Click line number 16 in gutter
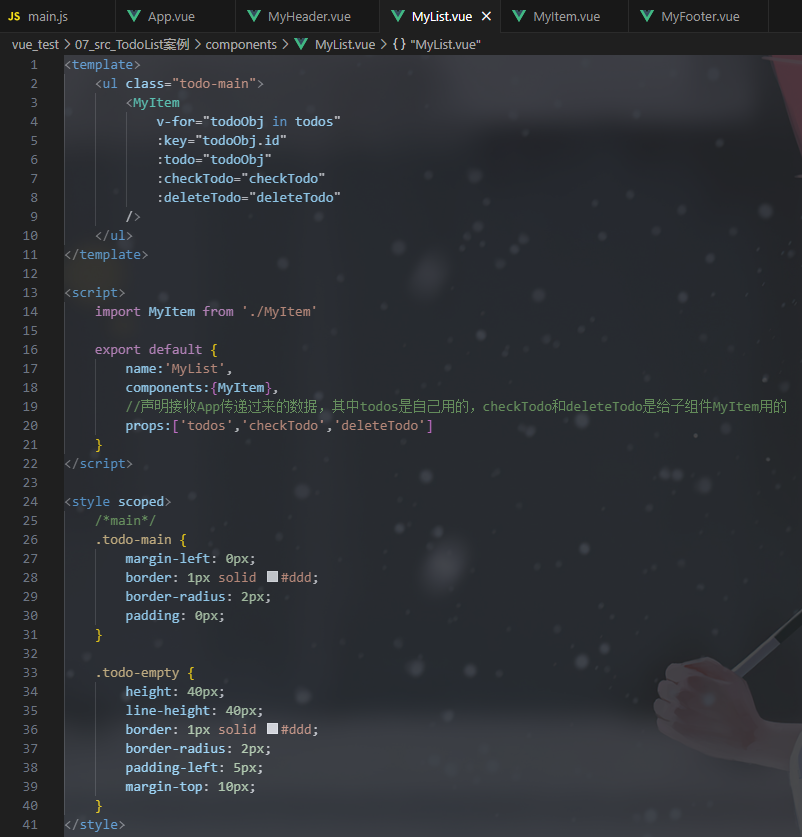802x837 pixels. coord(30,350)
